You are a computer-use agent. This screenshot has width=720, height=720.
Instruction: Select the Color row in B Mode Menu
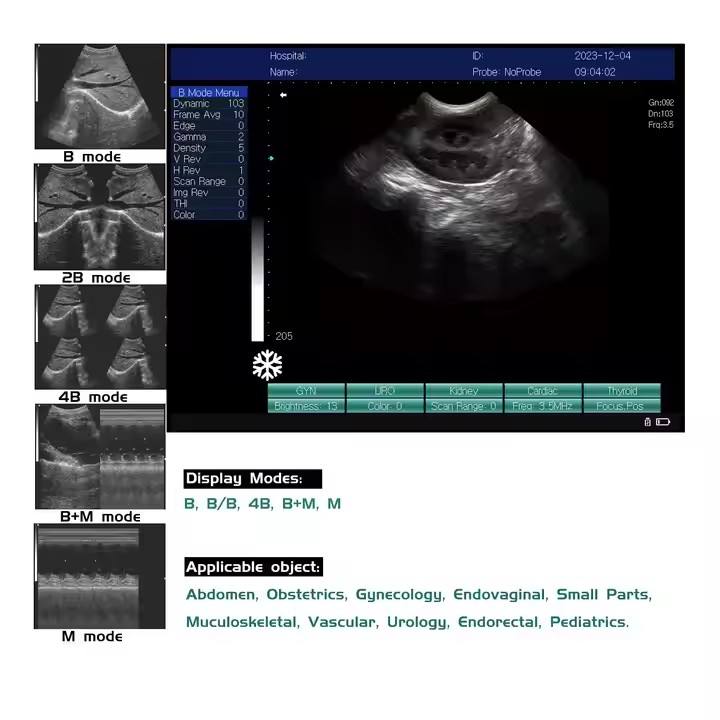tap(209, 214)
